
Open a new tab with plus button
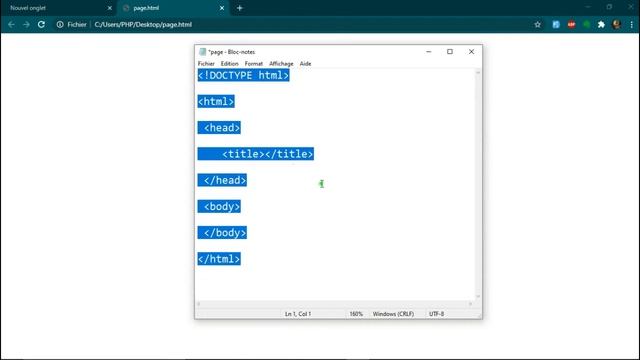tap(240, 8)
